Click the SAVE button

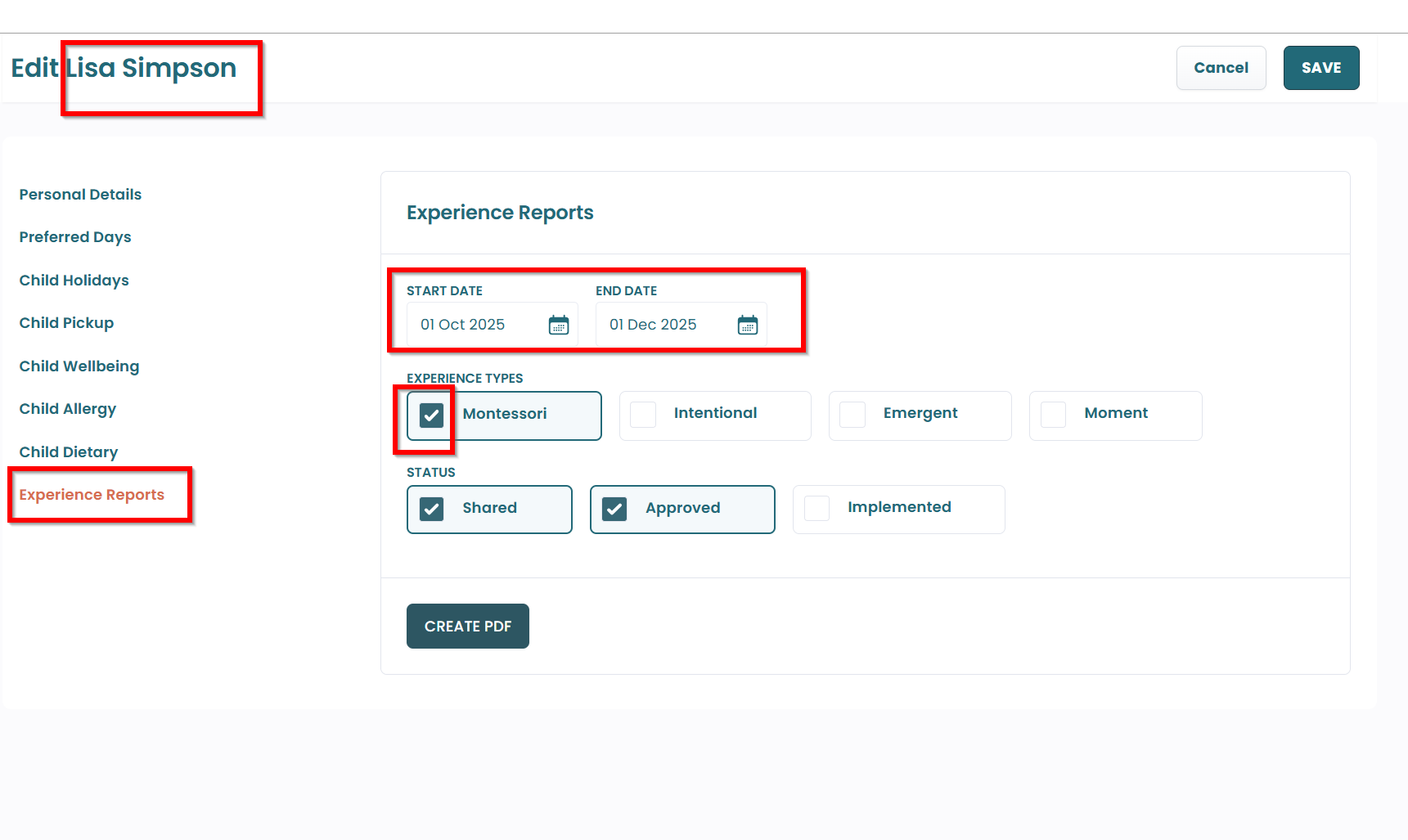(x=1320, y=68)
